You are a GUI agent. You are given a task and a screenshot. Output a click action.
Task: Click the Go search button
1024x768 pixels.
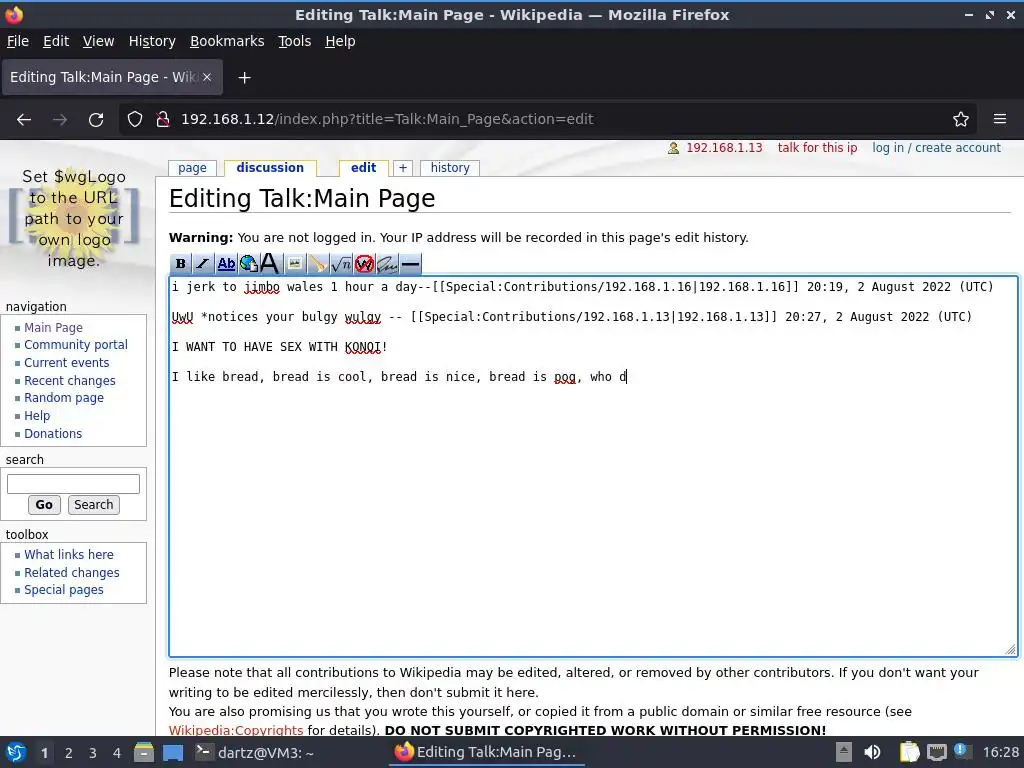44,505
